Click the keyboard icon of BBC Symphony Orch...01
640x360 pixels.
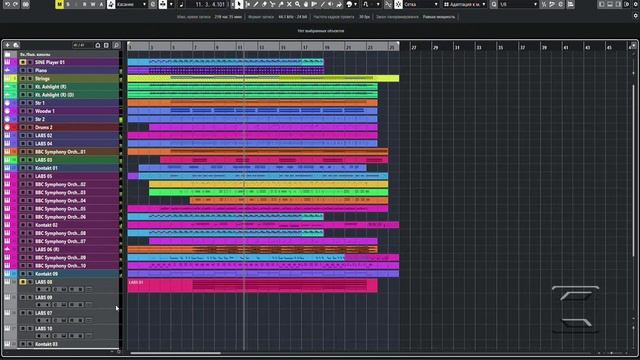coord(7,151)
